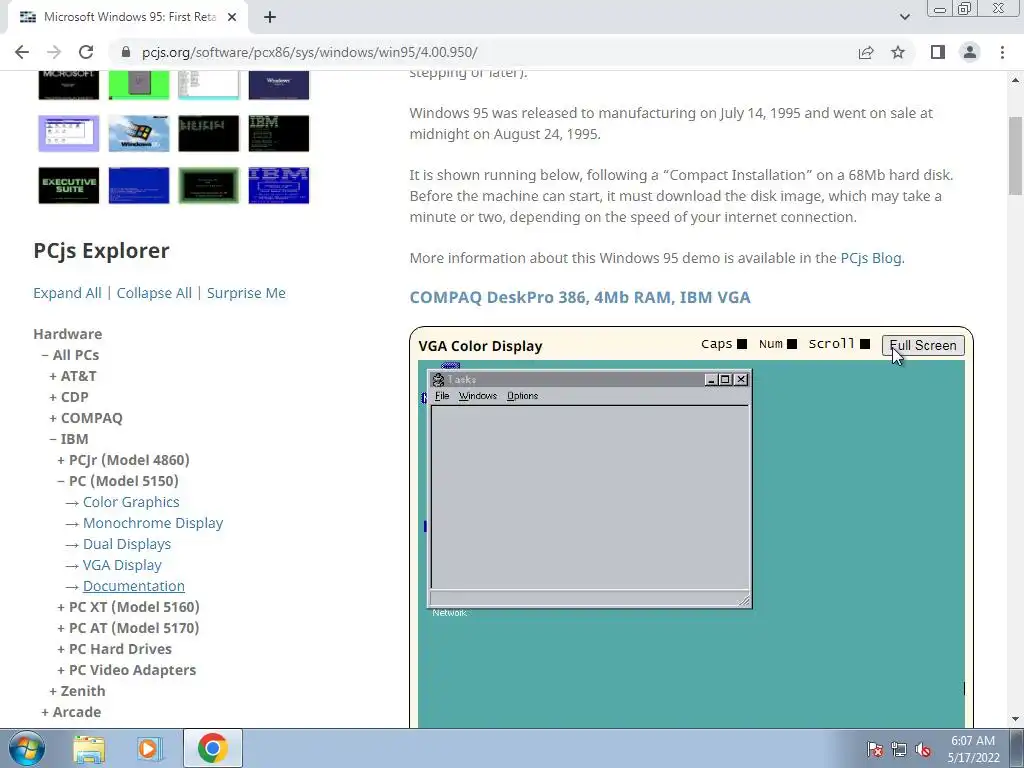The image size is (1024, 768).
Task: Expand the Arcade tree node
Action: tap(44, 712)
